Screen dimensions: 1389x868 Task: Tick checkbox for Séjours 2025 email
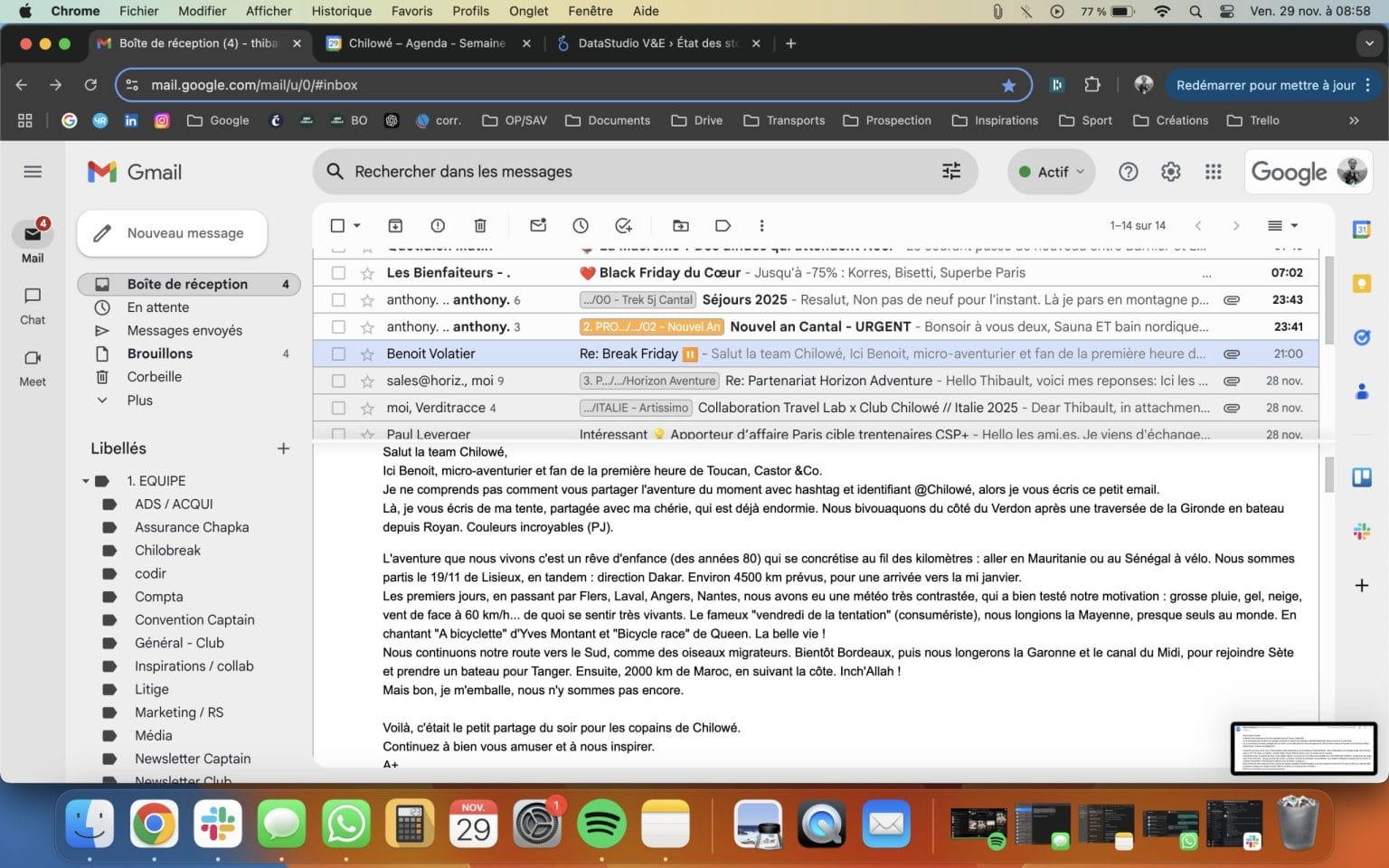click(x=338, y=299)
